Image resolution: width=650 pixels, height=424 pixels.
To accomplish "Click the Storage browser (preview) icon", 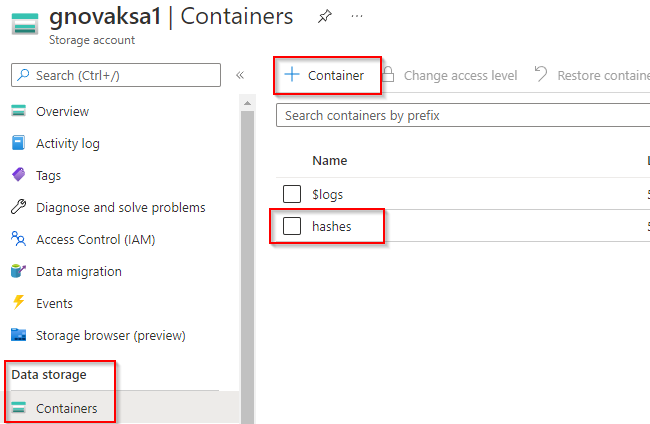I will click(x=18, y=335).
